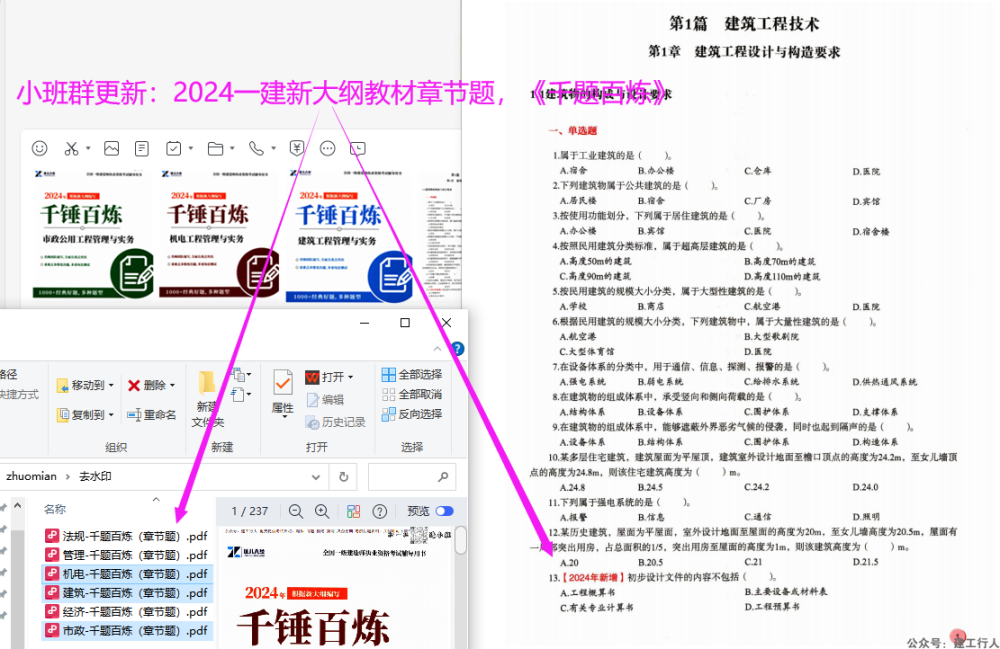
Task: Open chat history clock bubble icon
Action: (x=358, y=149)
